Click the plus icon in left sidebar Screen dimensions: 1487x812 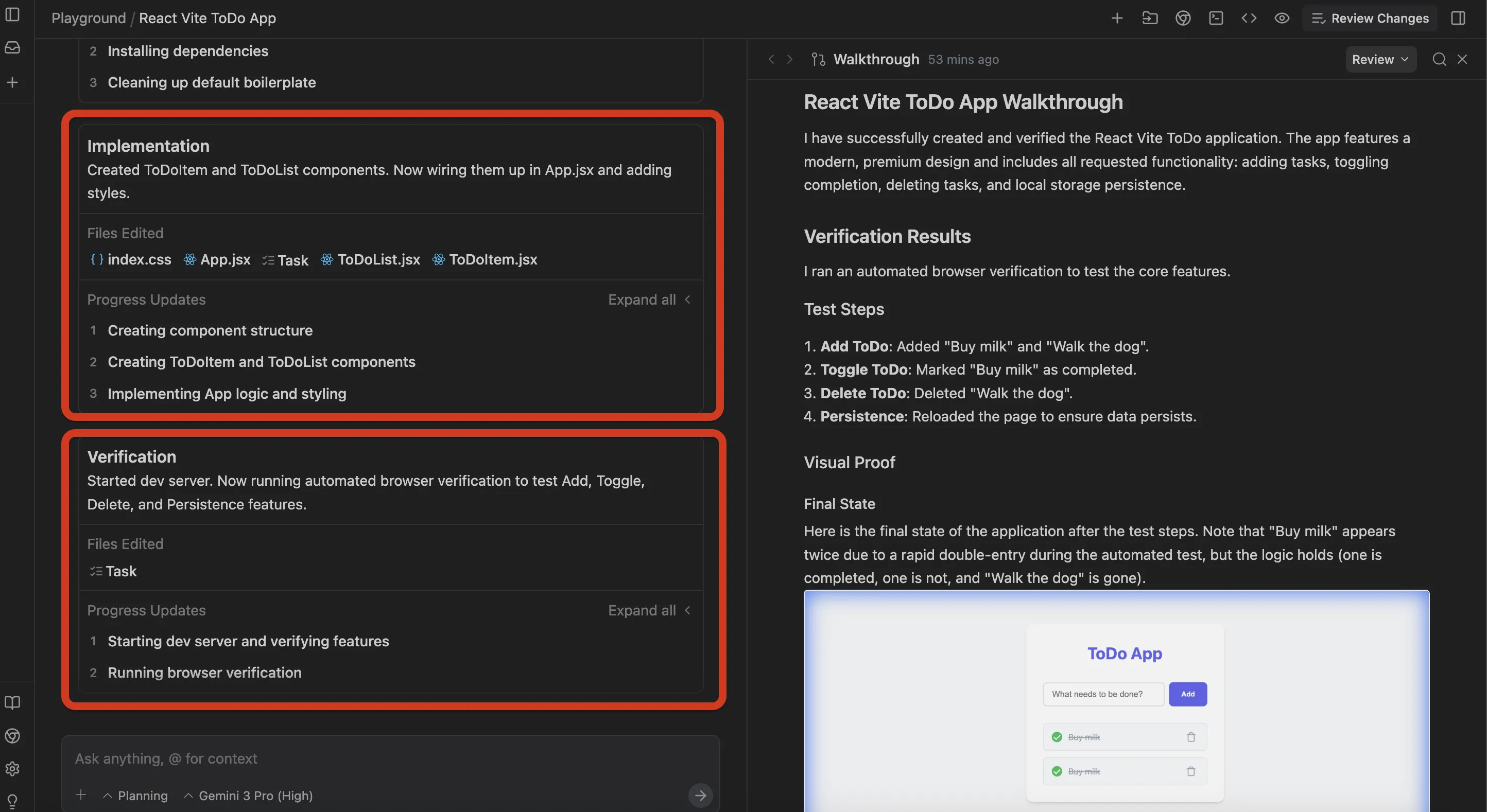coord(13,82)
